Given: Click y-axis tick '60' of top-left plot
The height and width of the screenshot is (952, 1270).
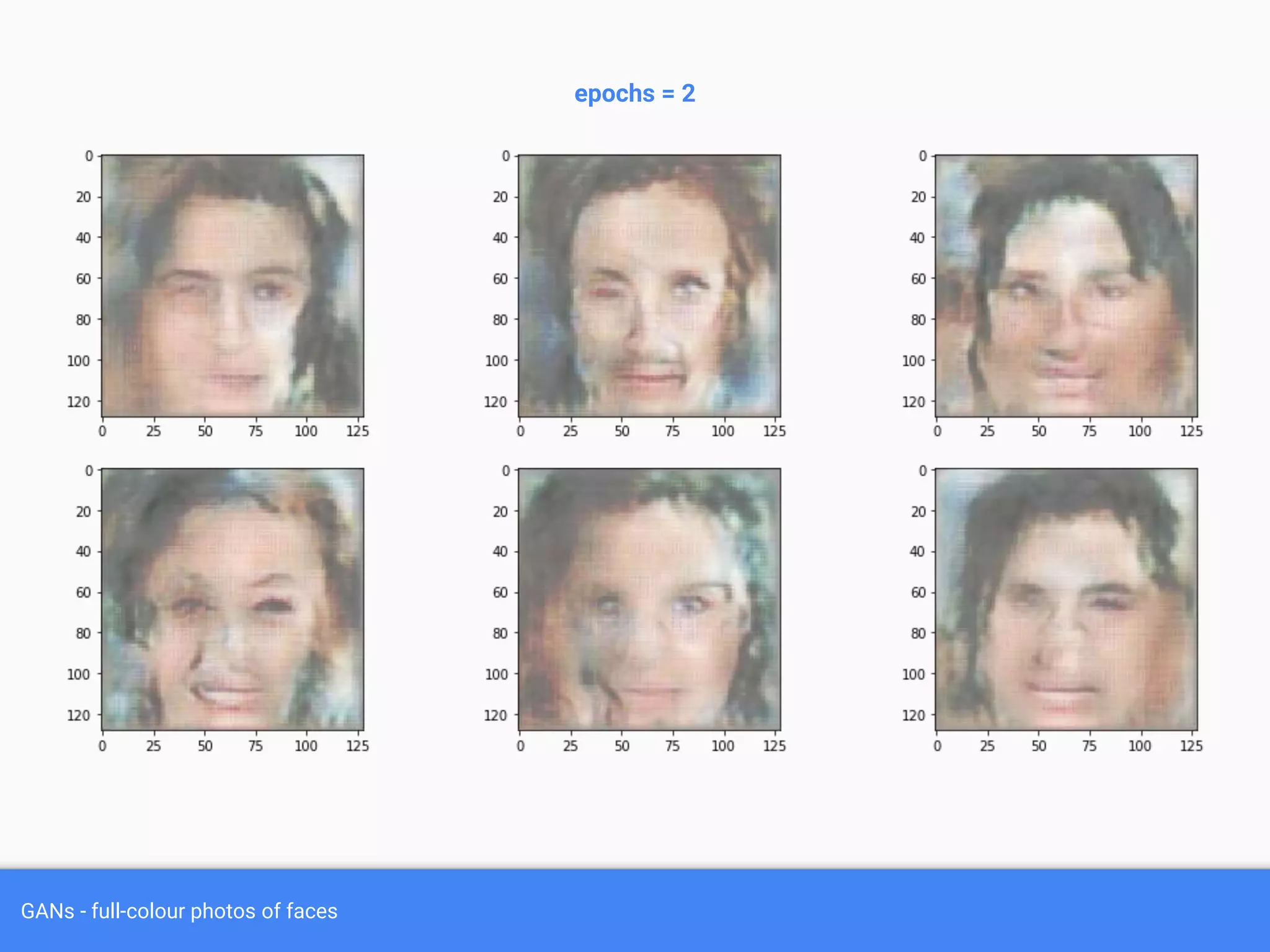Looking at the screenshot, I should coord(83,279).
